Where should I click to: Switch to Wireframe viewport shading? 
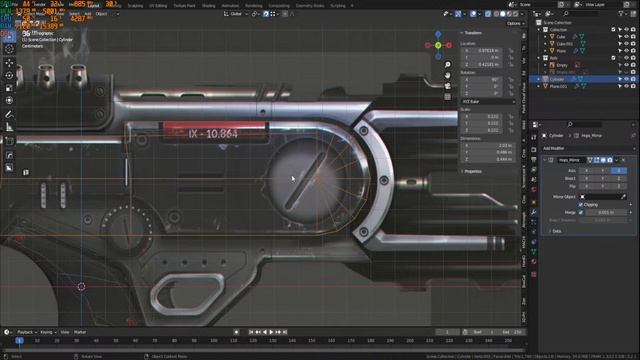point(496,14)
